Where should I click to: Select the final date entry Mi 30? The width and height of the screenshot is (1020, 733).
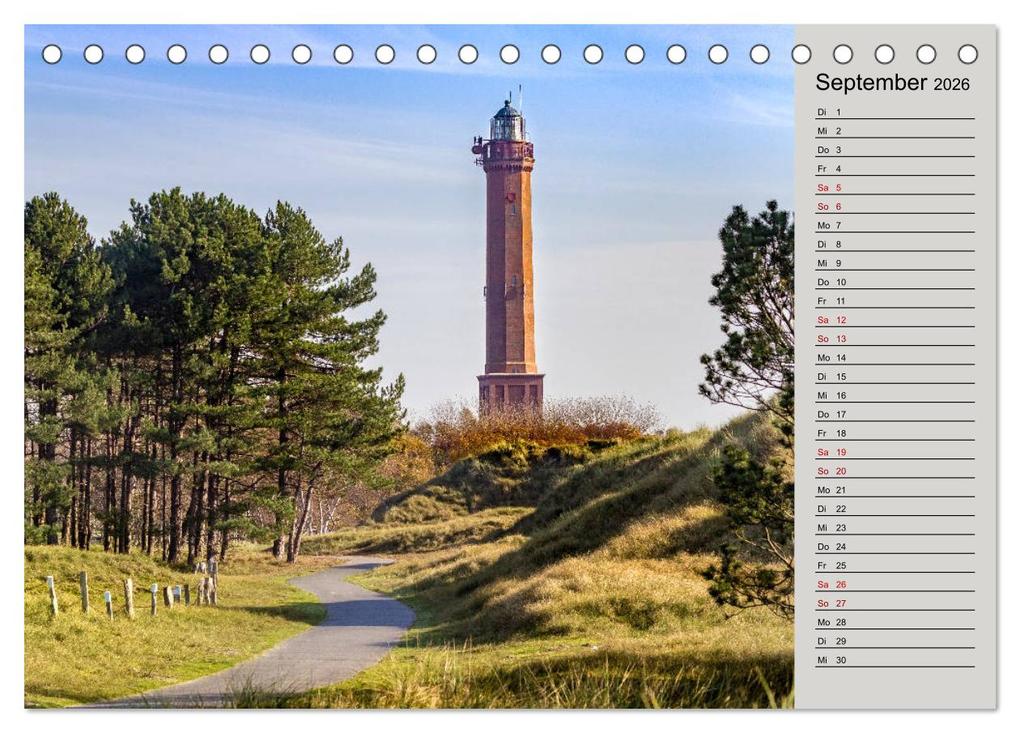tap(831, 660)
